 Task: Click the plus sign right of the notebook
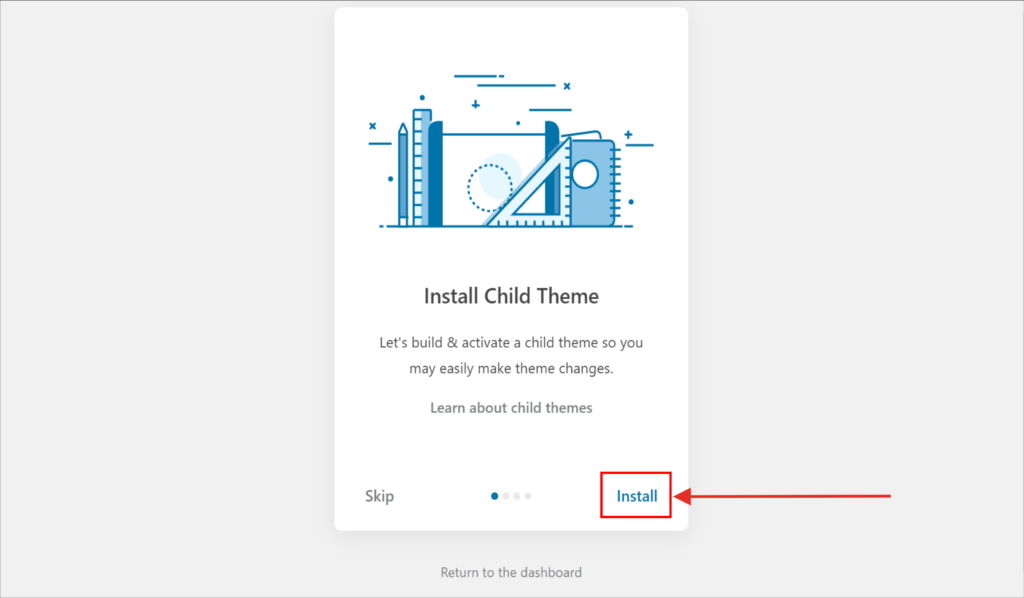click(628, 134)
